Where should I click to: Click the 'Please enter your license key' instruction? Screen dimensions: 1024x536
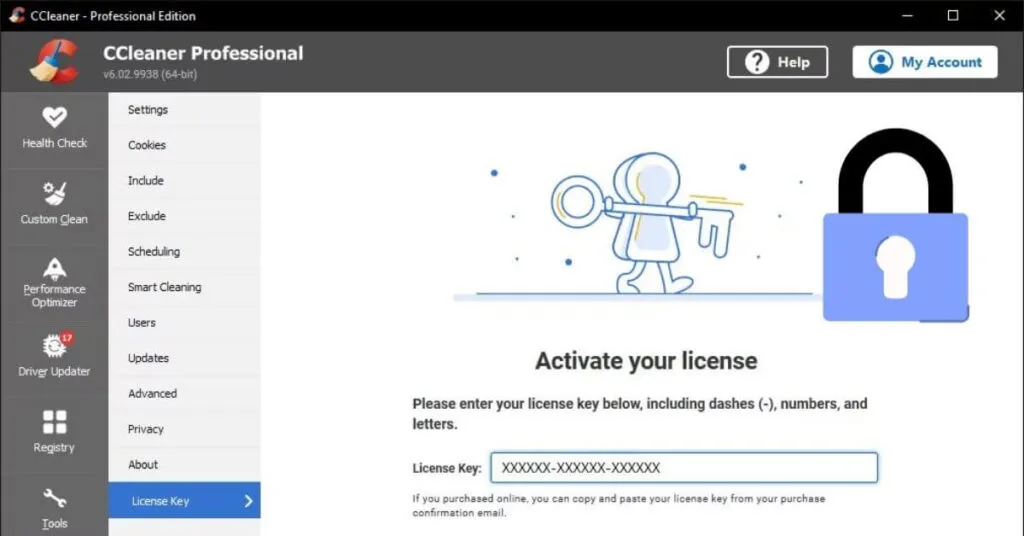pyautogui.click(x=640, y=413)
